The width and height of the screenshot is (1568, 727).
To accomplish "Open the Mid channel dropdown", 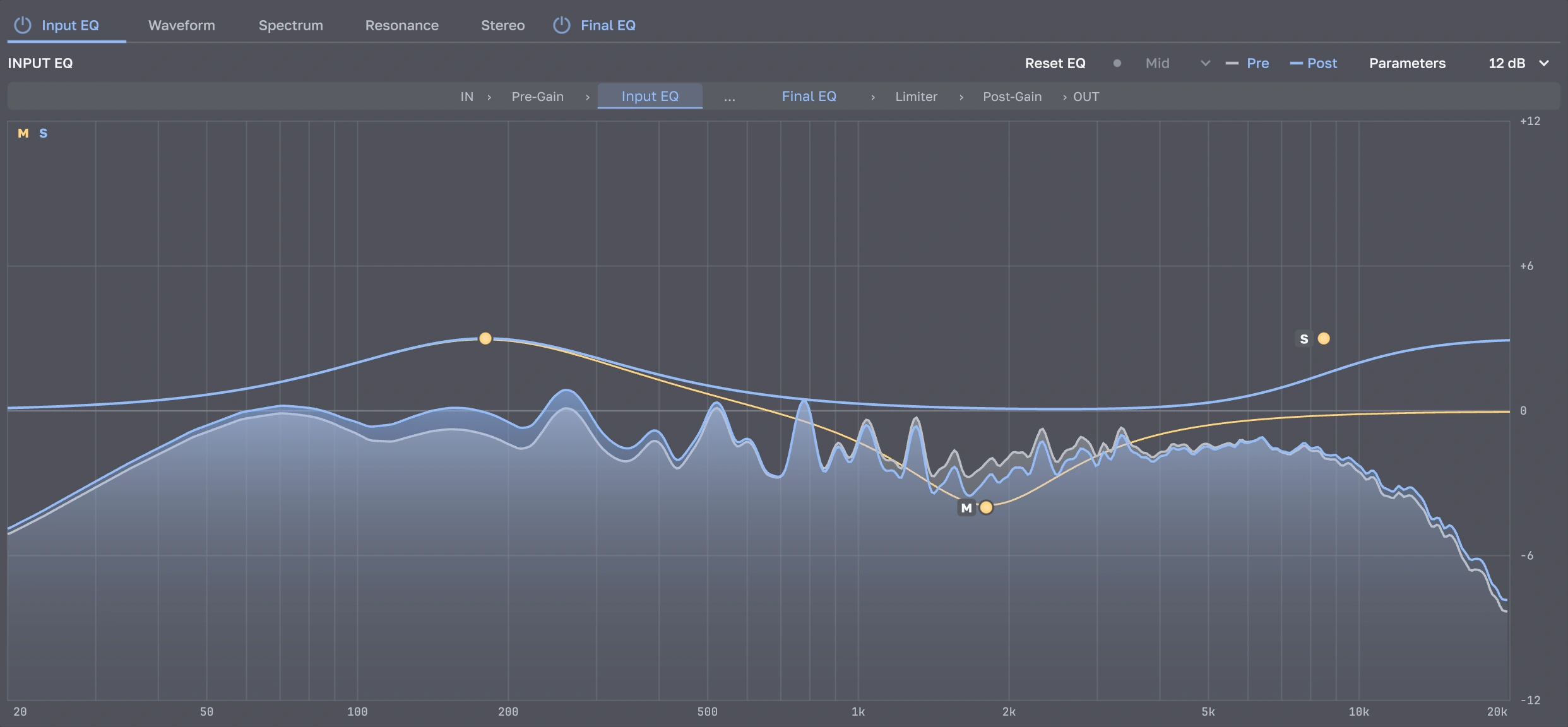I will coord(1177,63).
